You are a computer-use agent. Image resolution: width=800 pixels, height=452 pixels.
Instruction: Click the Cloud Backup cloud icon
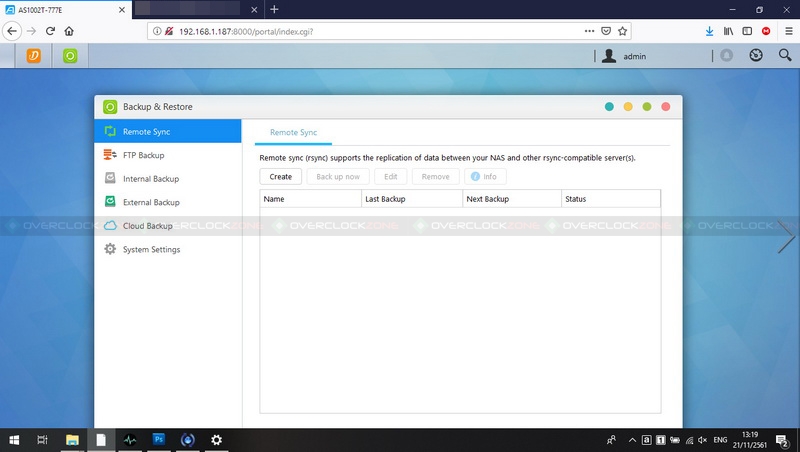pos(110,225)
